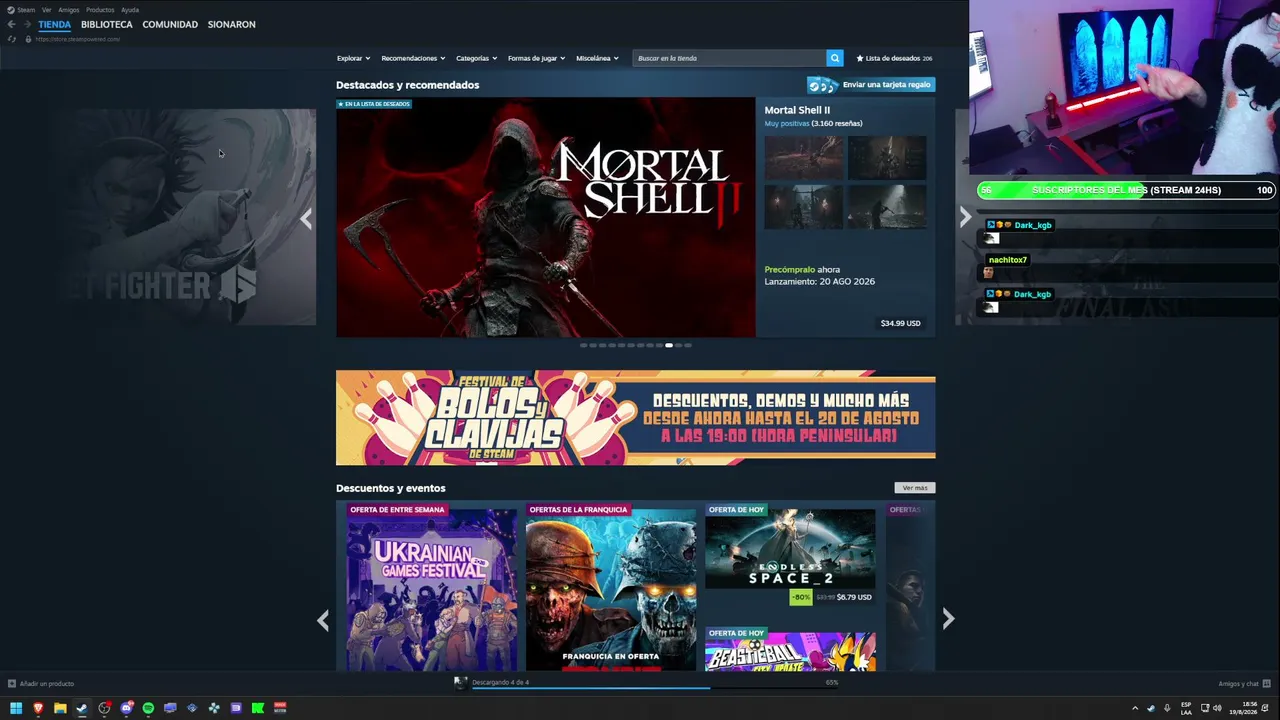This screenshot has height=720, width=1280.
Task: Open the Windows Start menu
Action: coord(16,708)
